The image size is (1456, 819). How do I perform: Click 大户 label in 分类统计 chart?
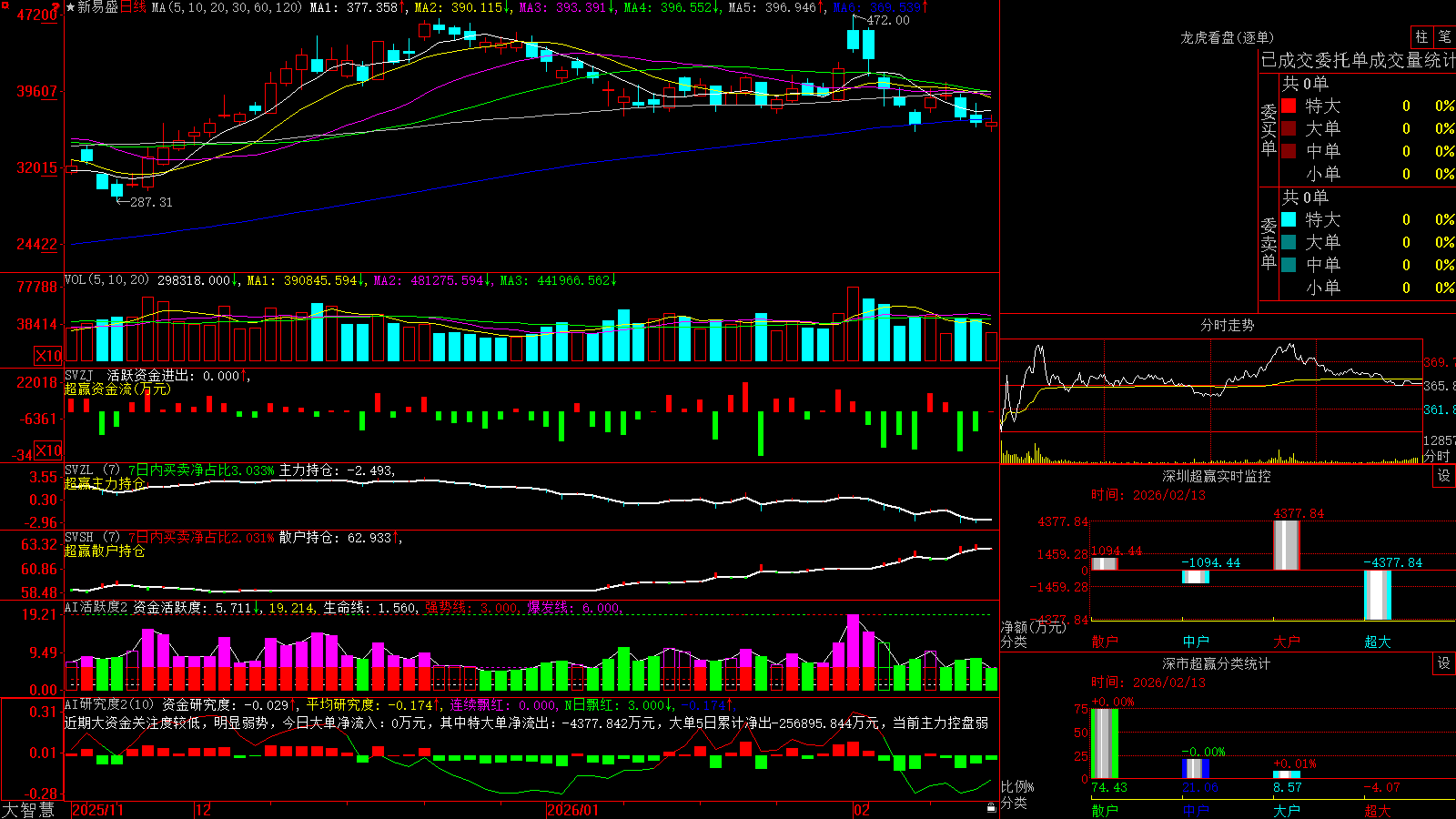coord(1287,810)
